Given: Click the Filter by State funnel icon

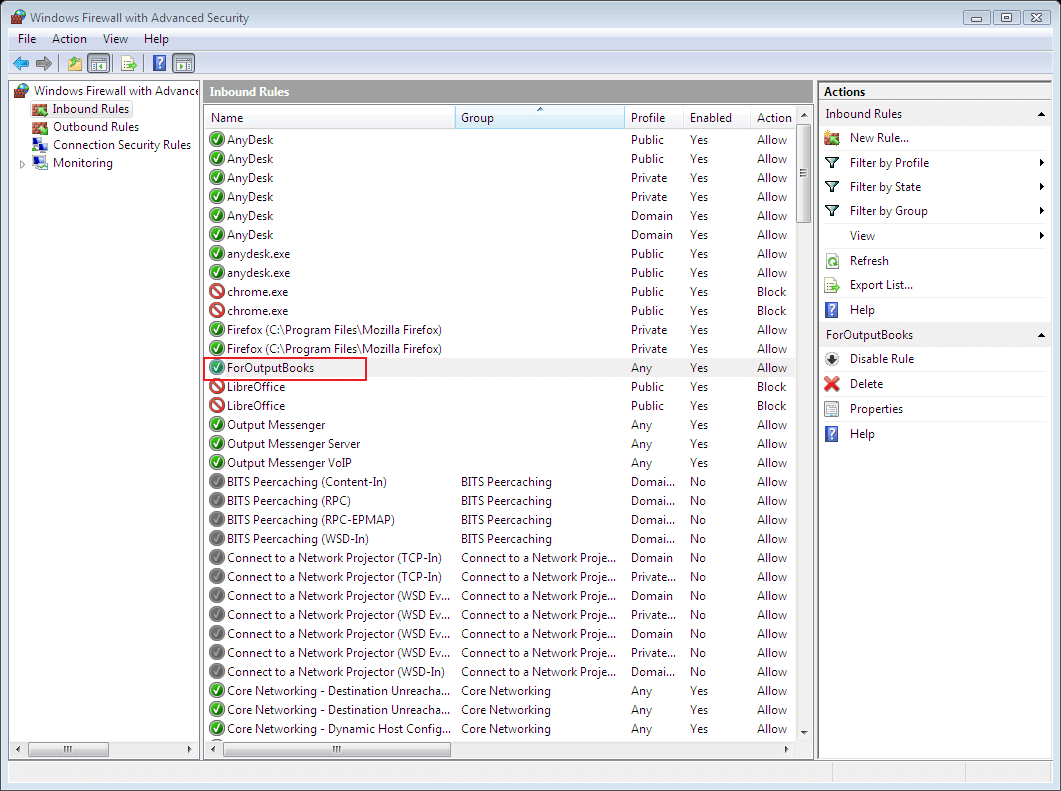Looking at the screenshot, I should tap(832, 187).
